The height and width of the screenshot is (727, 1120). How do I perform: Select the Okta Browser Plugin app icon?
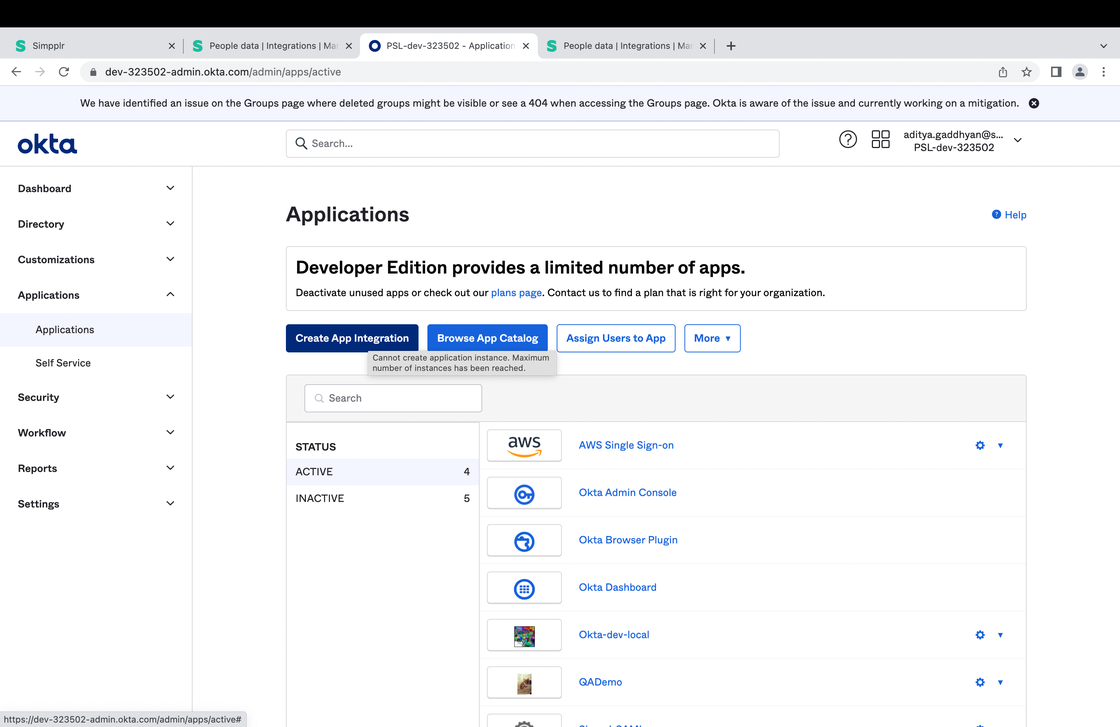(x=524, y=540)
